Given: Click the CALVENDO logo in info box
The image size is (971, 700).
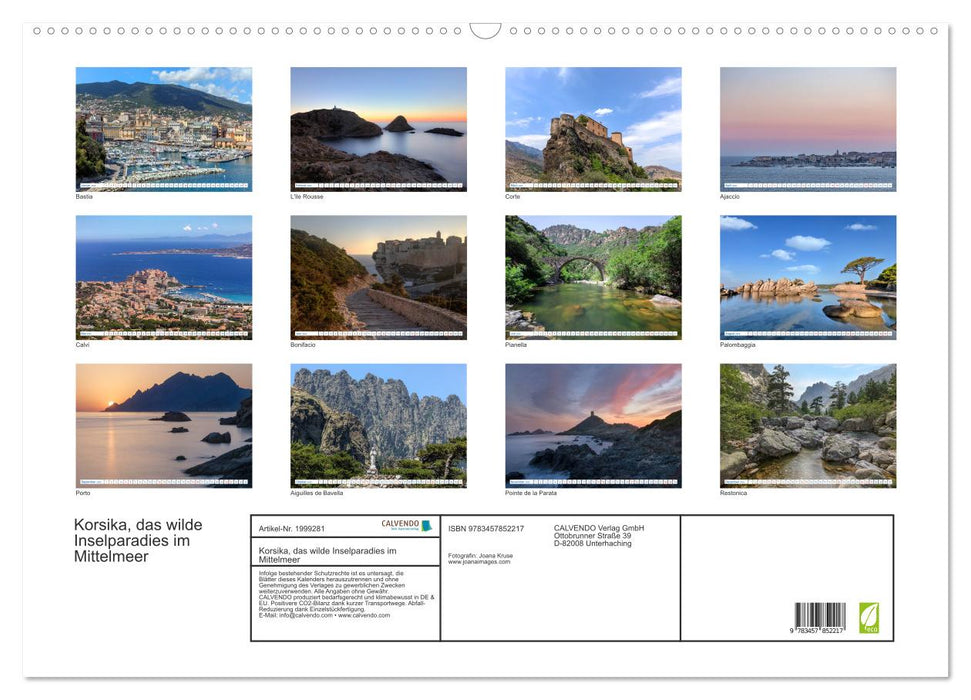Looking at the screenshot, I should click(x=406, y=525).
